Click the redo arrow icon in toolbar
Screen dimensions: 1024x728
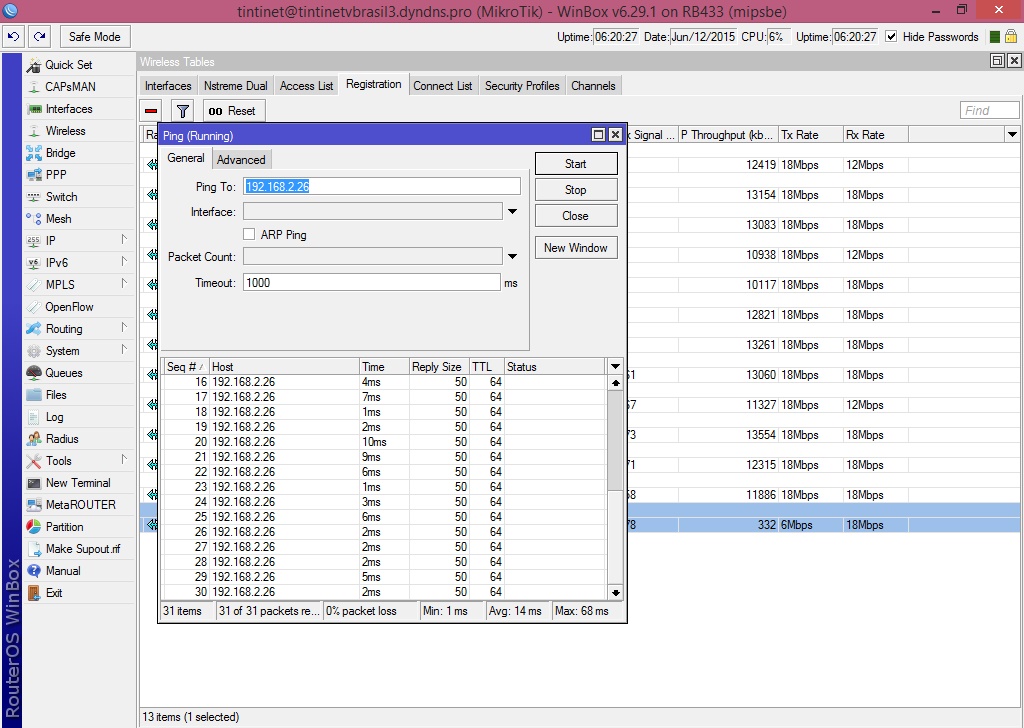[x=39, y=37]
